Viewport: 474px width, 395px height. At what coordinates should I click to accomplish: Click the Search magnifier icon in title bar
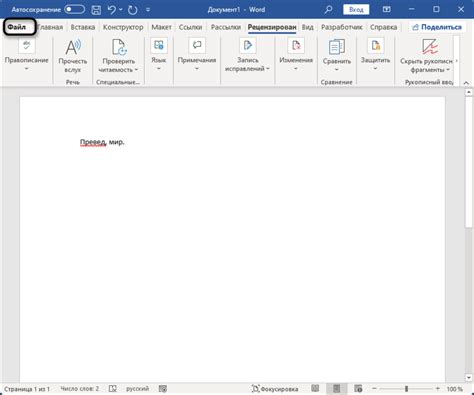tap(328, 10)
